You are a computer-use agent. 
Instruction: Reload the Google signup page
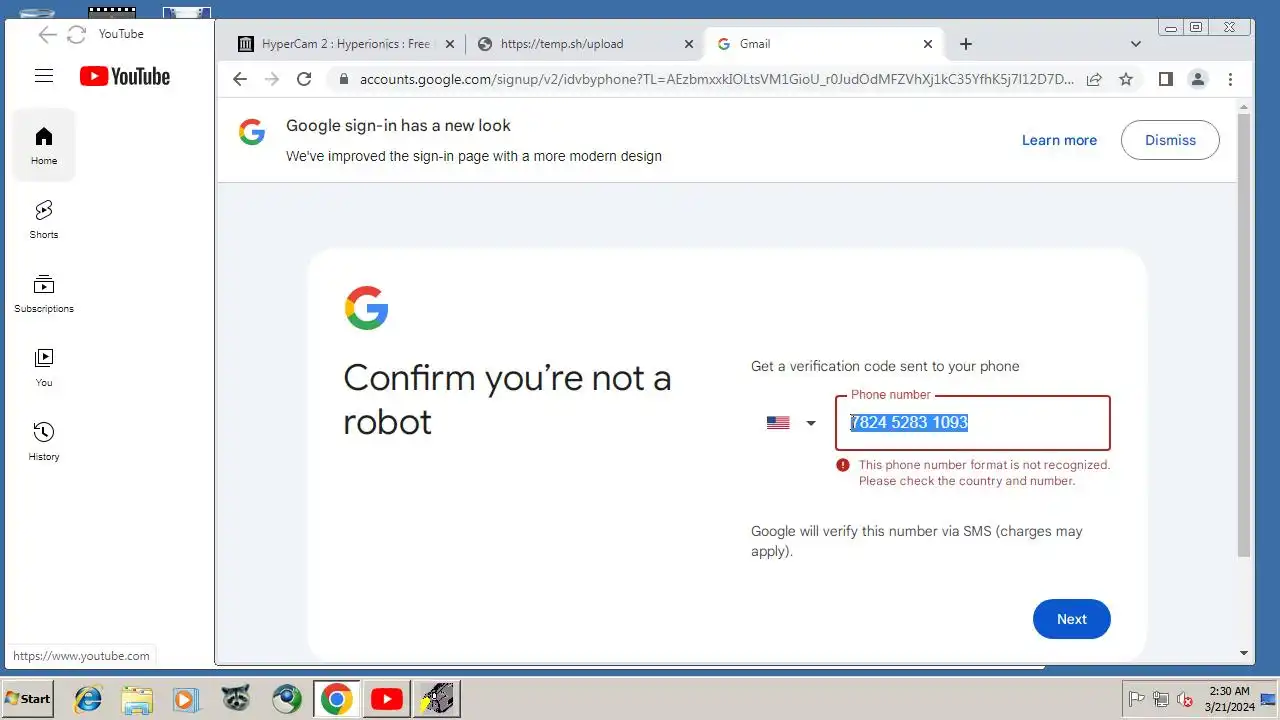click(x=304, y=79)
